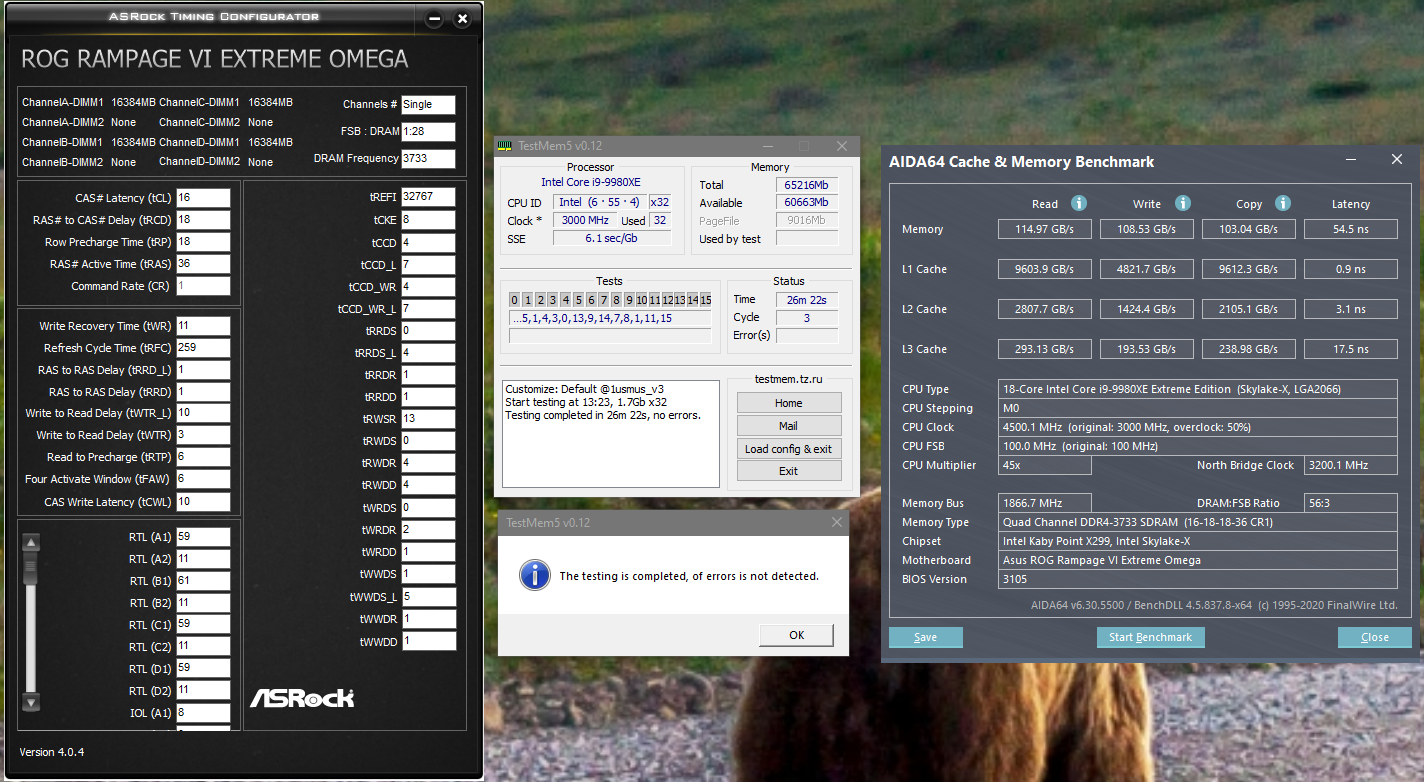Click the RTL (B1) value field
The image size is (1424, 782).
click(203, 581)
